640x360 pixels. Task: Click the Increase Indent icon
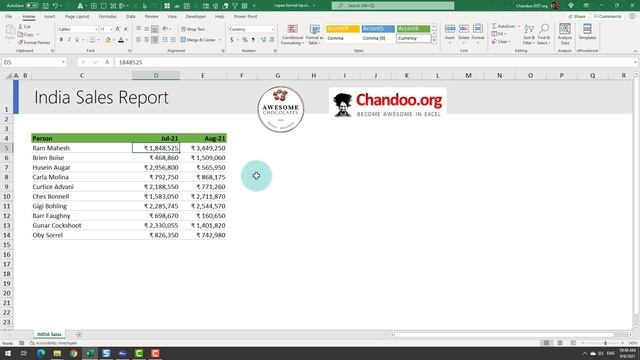tap(173, 40)
